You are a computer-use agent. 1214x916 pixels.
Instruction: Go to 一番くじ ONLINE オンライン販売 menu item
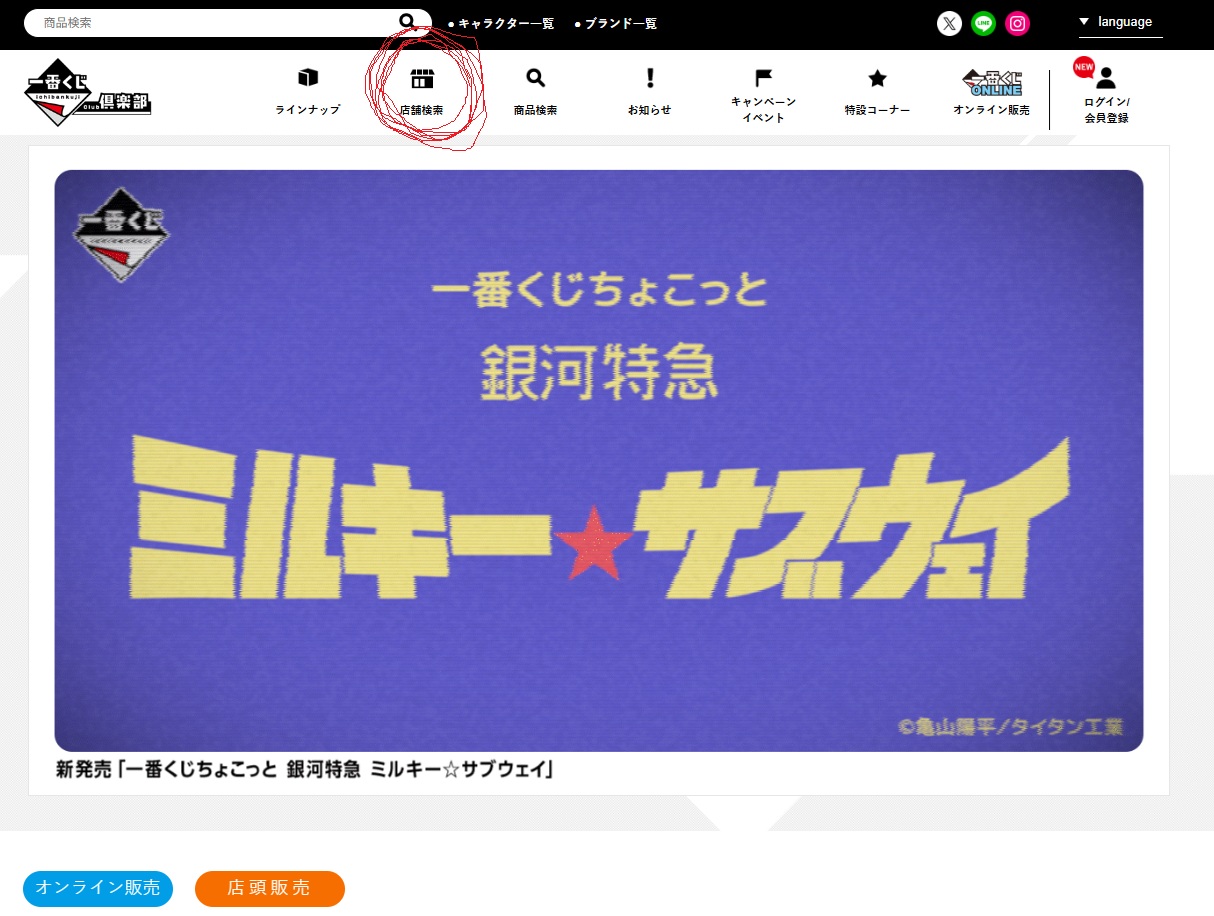point(991,93)
